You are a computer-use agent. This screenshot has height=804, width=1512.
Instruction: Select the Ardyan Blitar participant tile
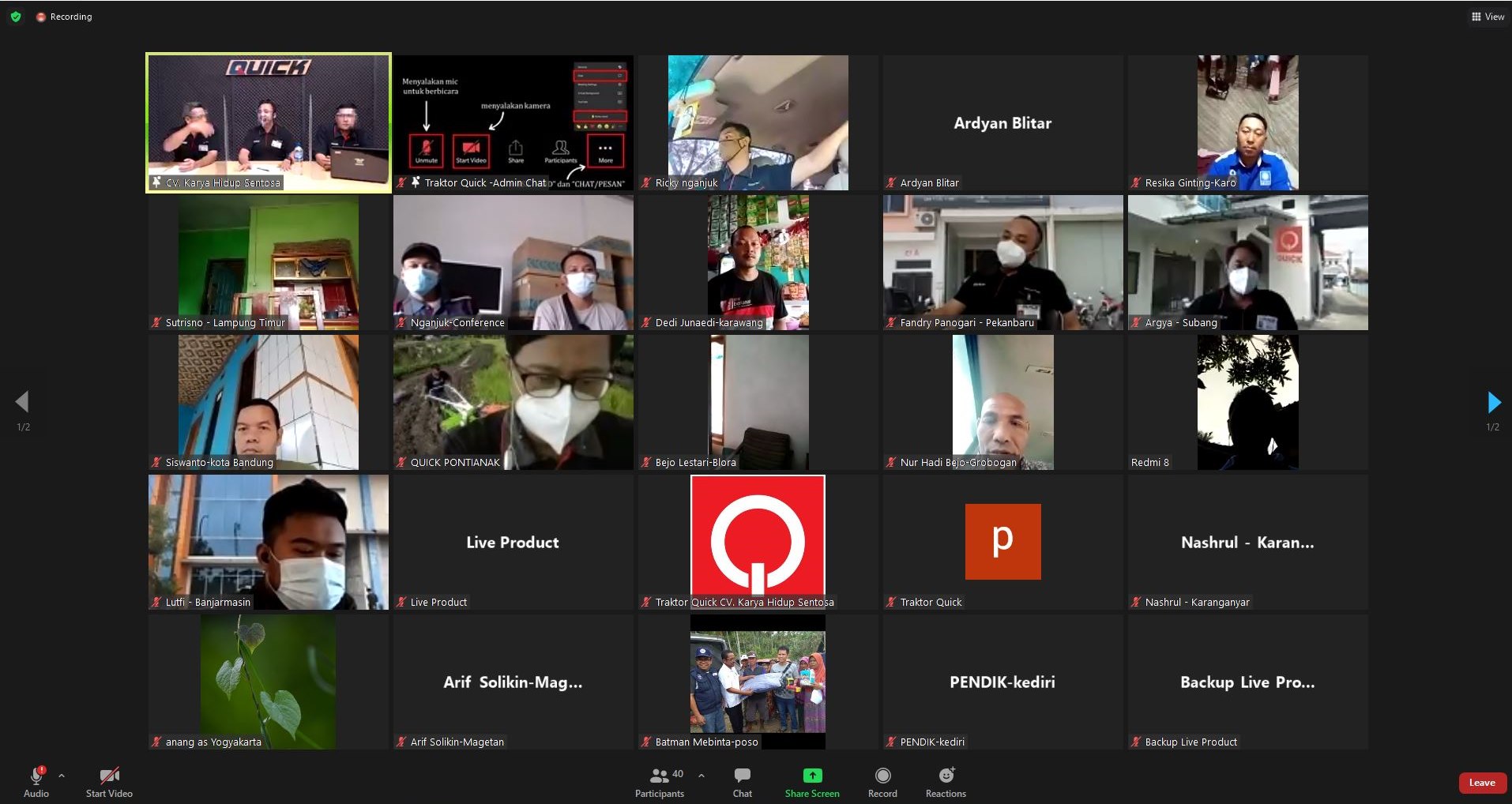1002,122
